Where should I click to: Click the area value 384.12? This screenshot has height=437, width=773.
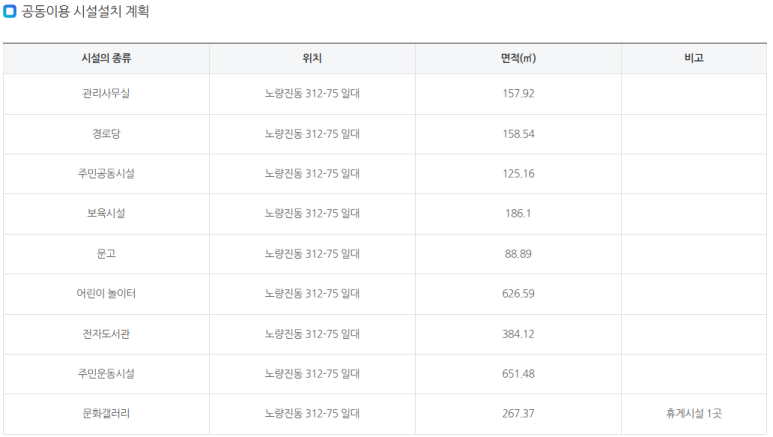[x=518, y=334]
